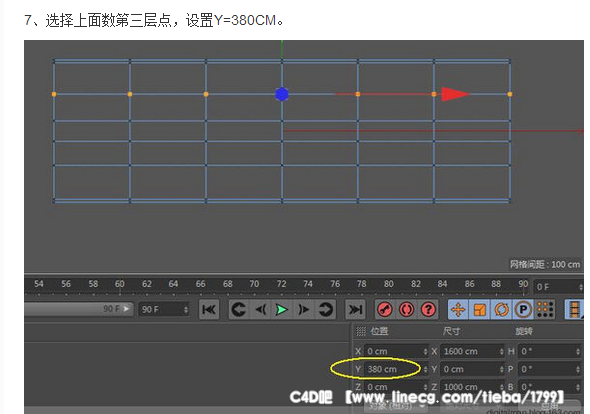Viewport: 590px width, 414px height.
Task: Click timeline frame 84
Action: pos(442,284)
